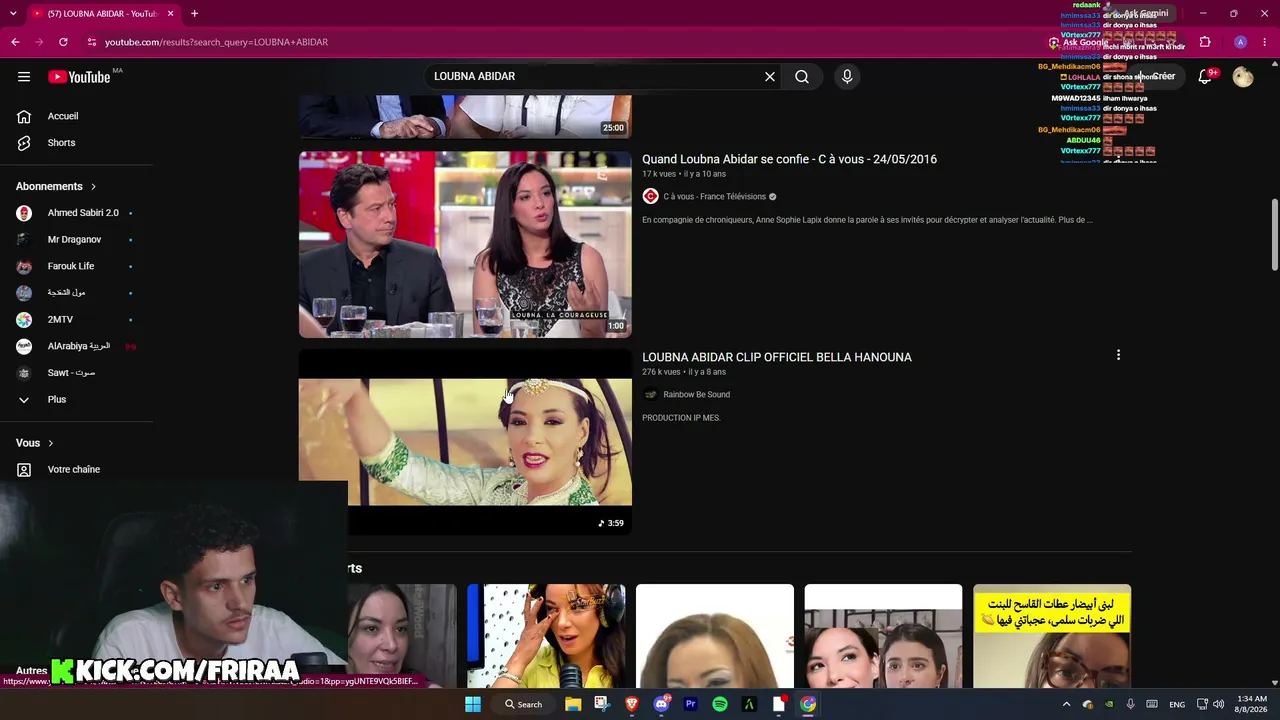
Task: Start voice search with the microphone
Action: [x=847, y=77]
